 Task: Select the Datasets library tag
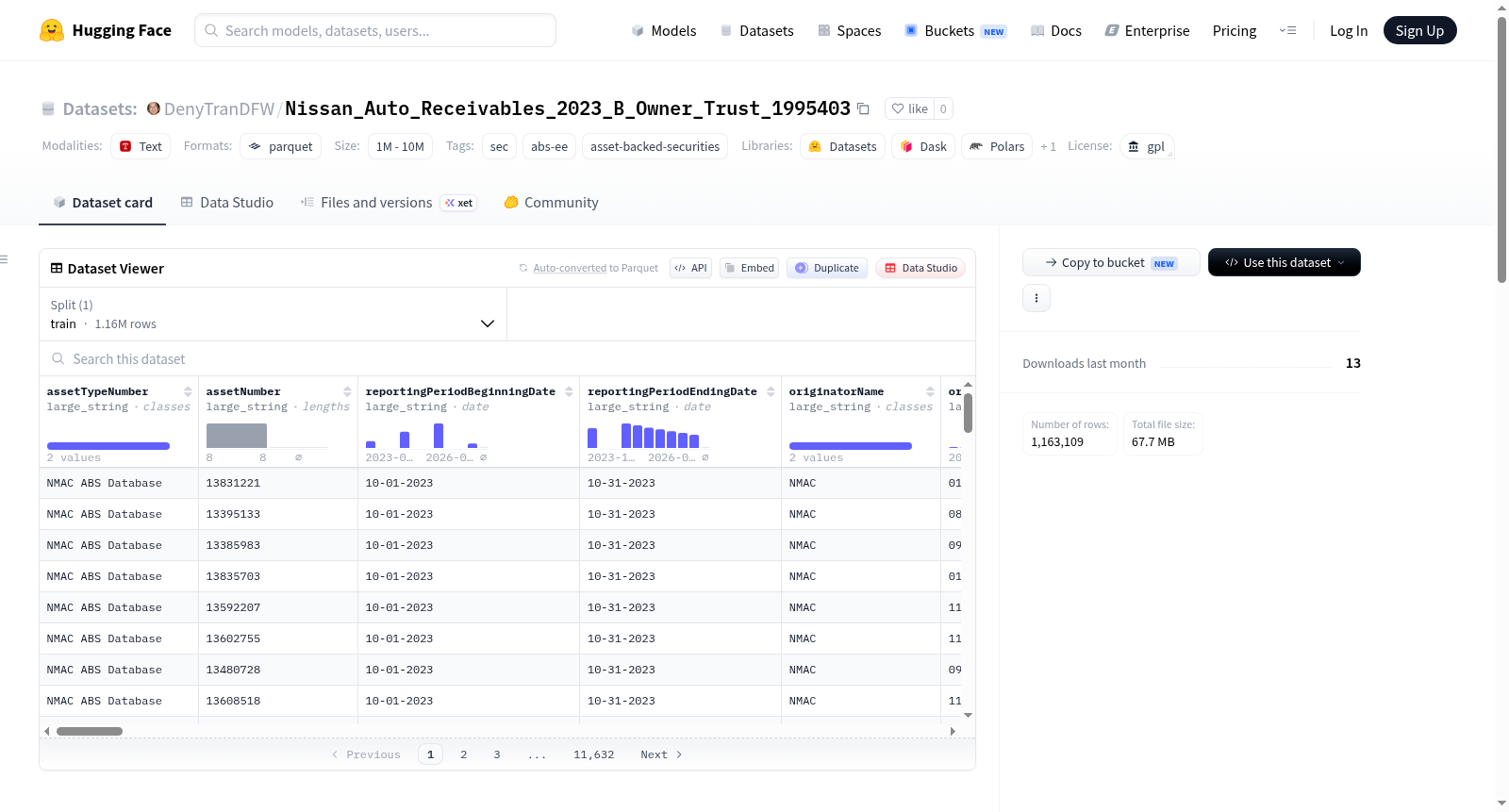click(x=842, y=146)
